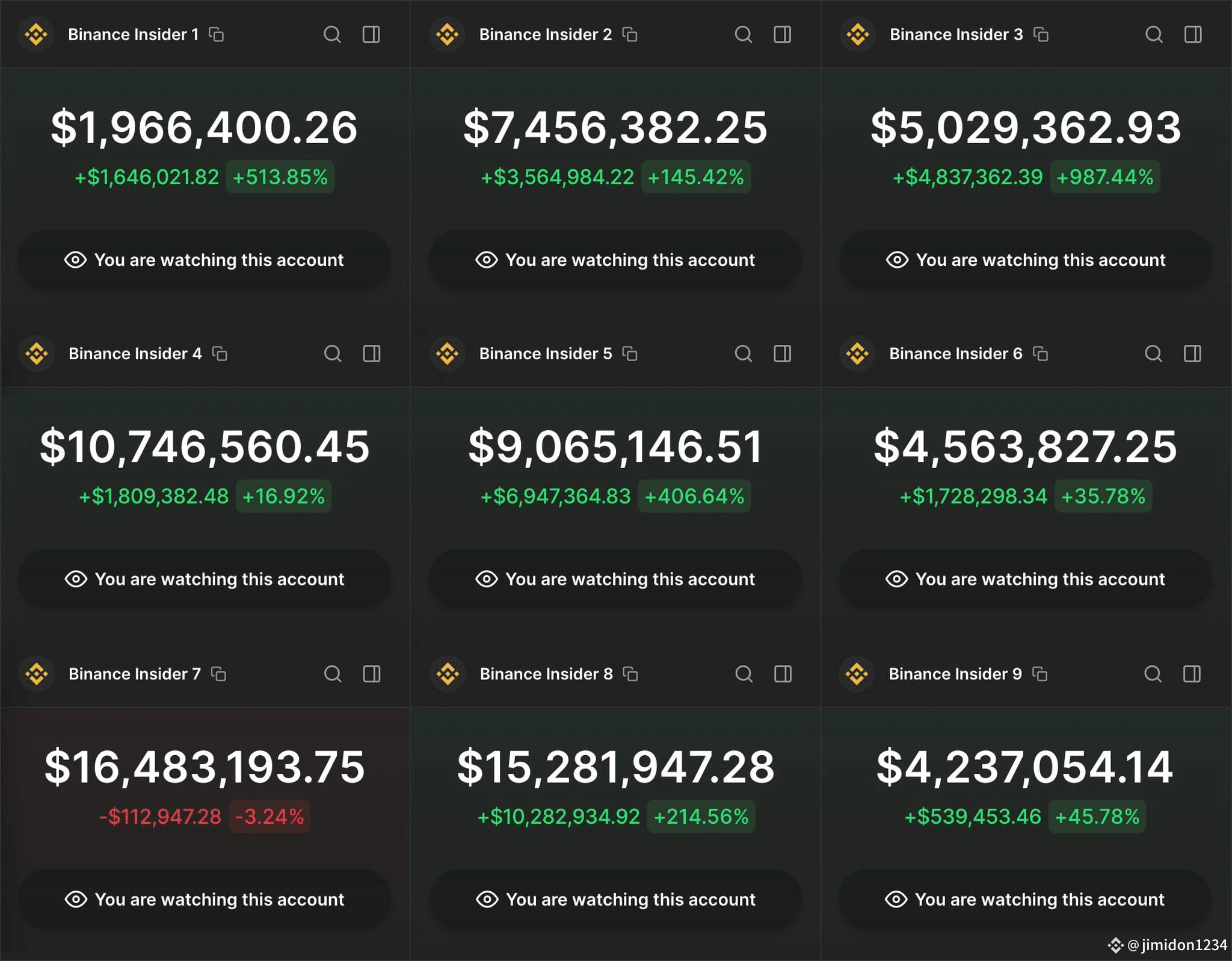1232x961 pixels.
Task: Copy the Binance Insider 5 address
Action: (x=630, y=354)
